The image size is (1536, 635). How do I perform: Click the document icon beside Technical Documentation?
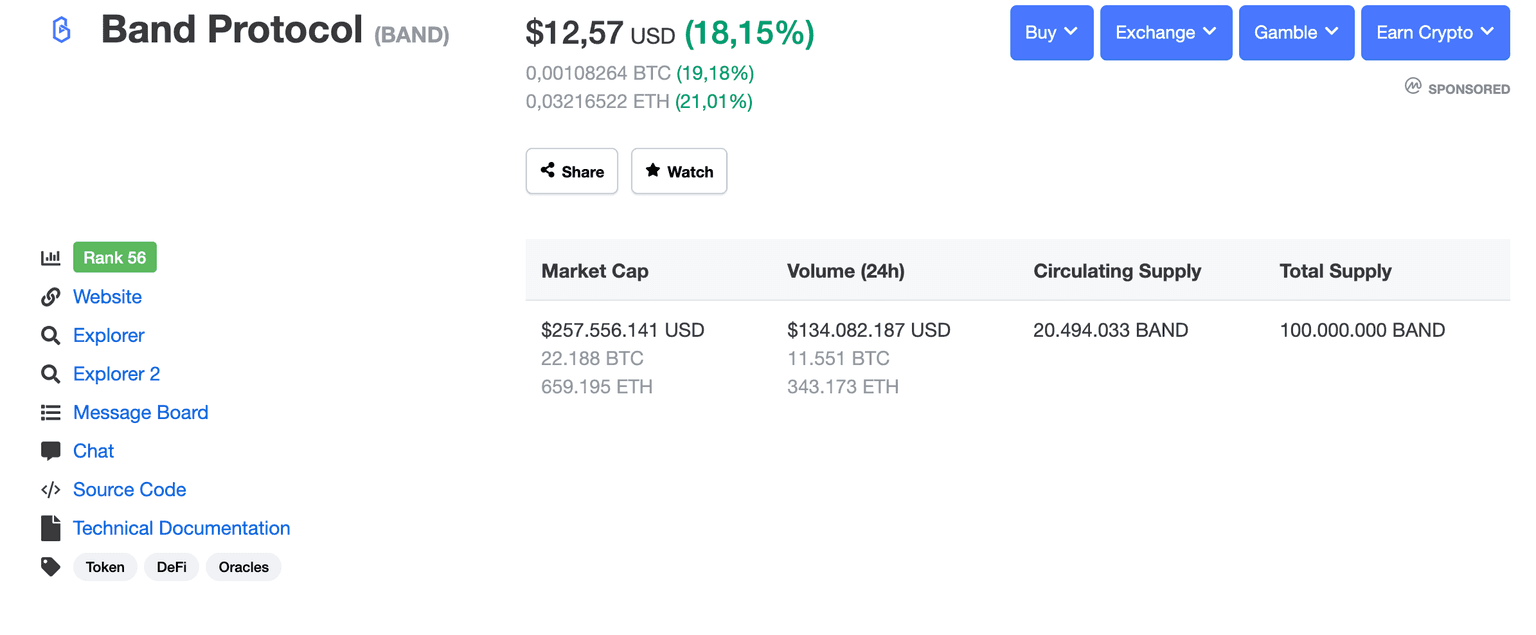point(50,528)
